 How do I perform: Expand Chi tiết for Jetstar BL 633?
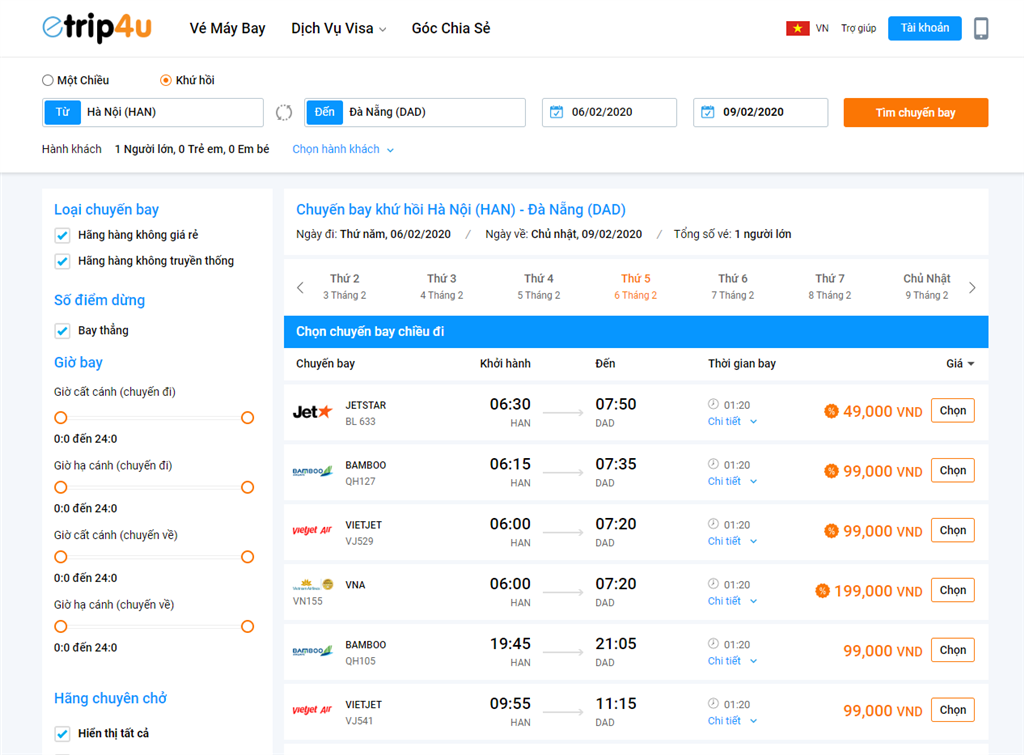pyautogui.click(x=732, y=422)
